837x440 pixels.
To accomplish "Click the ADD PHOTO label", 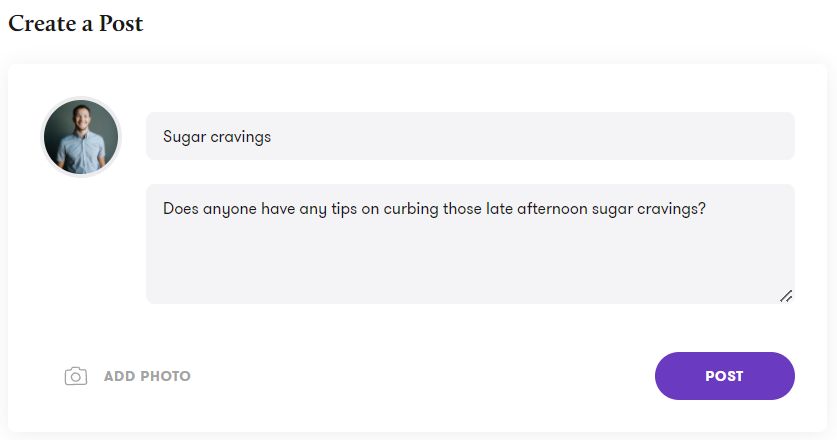I will point(147,376).
